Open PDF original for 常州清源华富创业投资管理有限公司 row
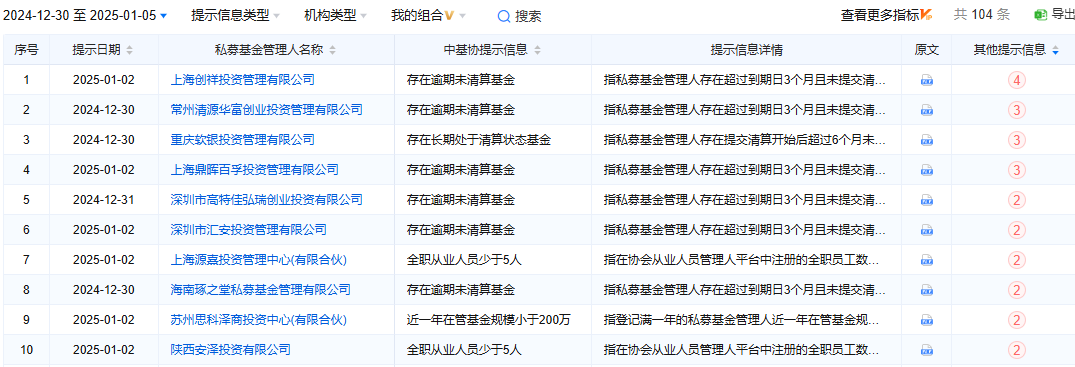 [x=926, y=110]
